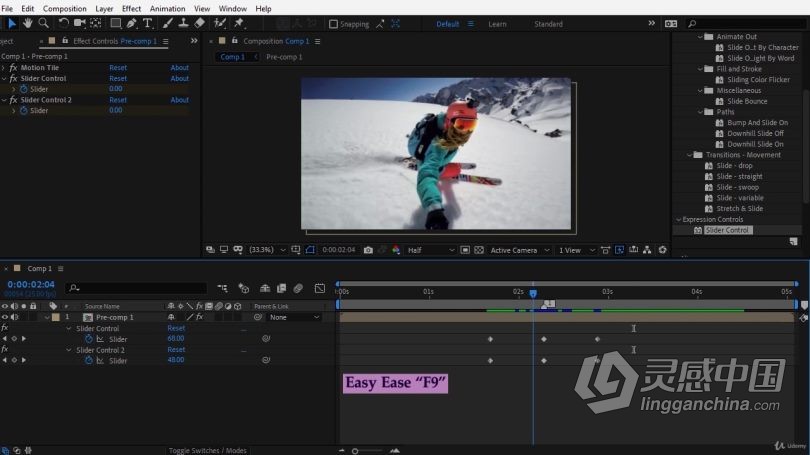Collapse Slider Control group in timeline
The height and width of the screenshot is (455, 810).
click(69, 328)
